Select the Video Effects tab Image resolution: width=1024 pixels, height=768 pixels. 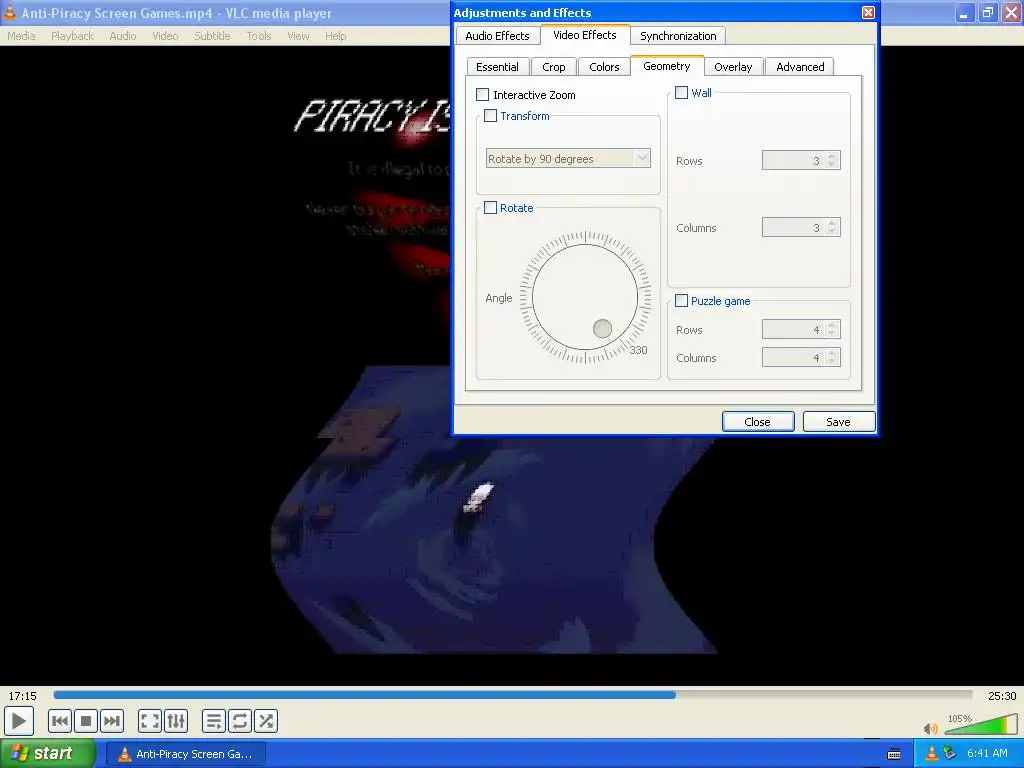(584, 35)
